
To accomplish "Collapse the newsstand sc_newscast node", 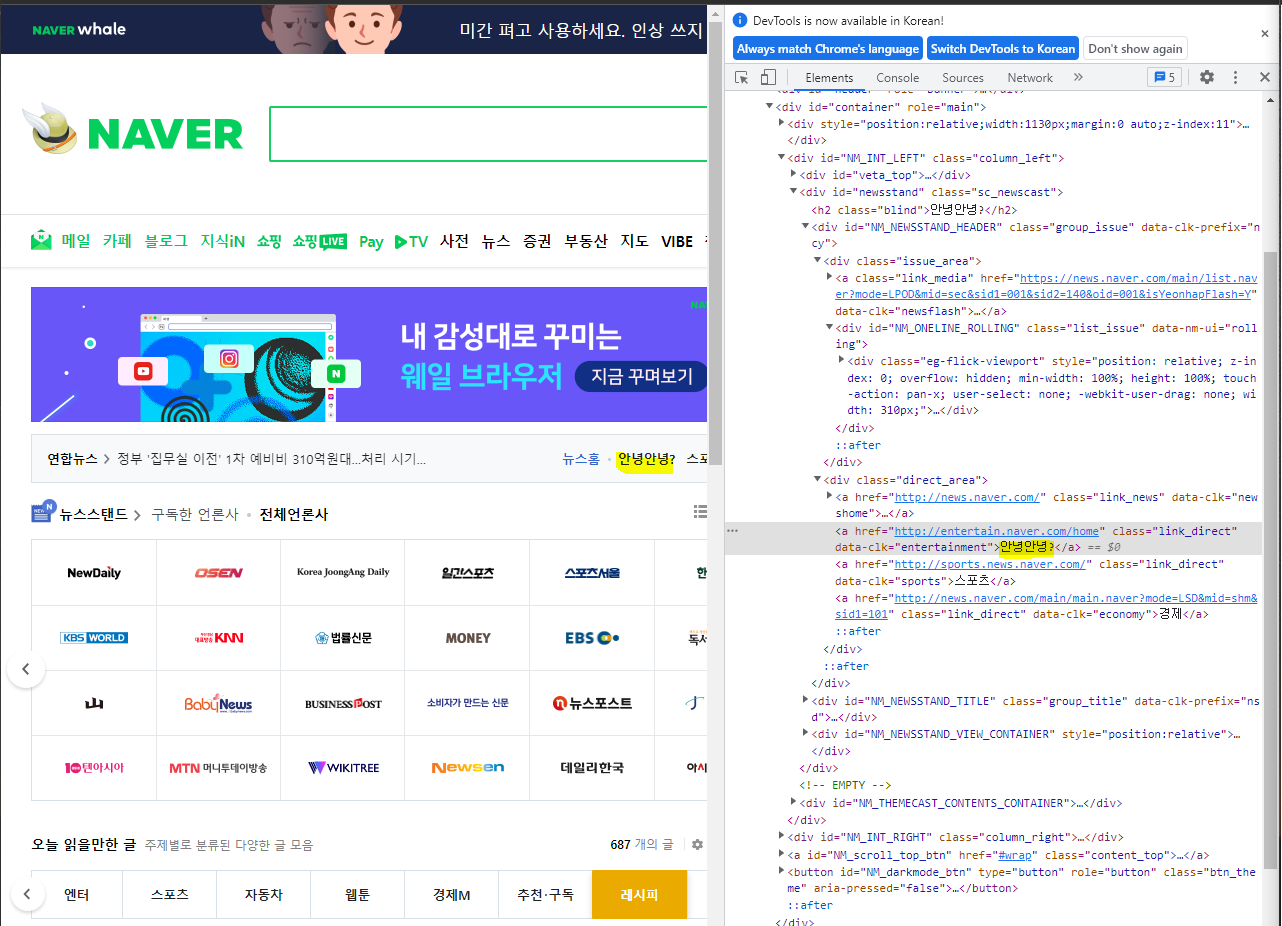I will tap(794, 192).
